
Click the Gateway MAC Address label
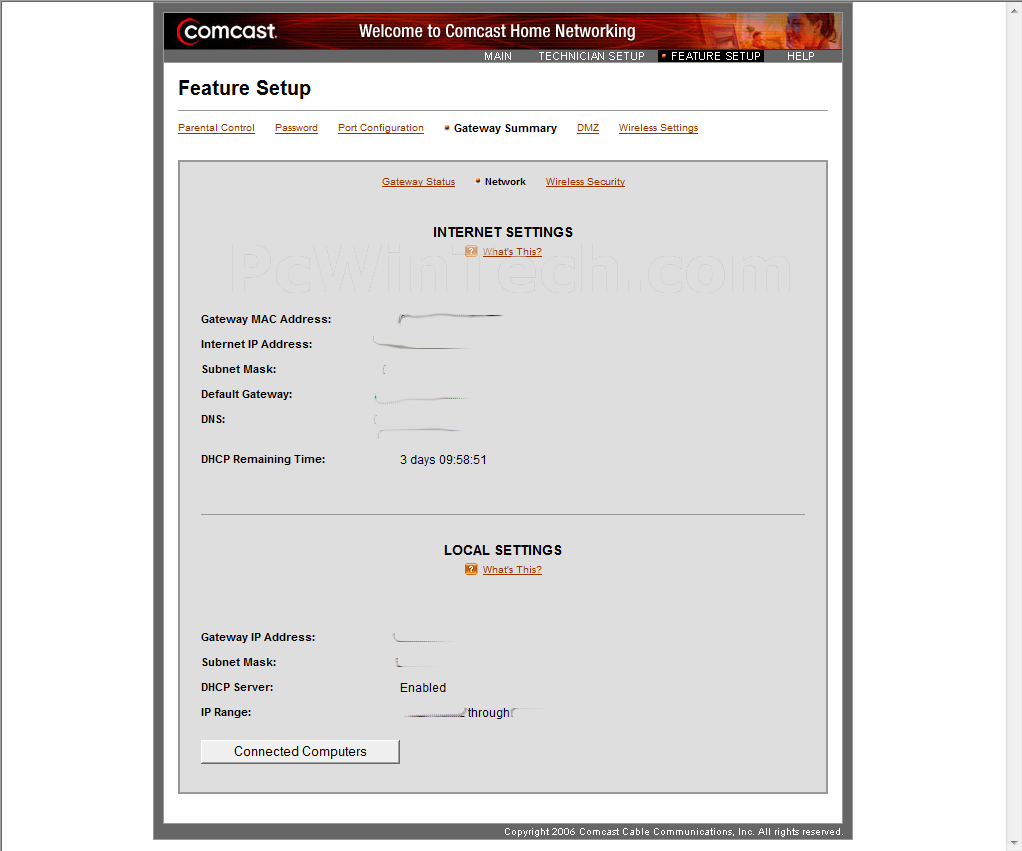(x=266, y=319)
